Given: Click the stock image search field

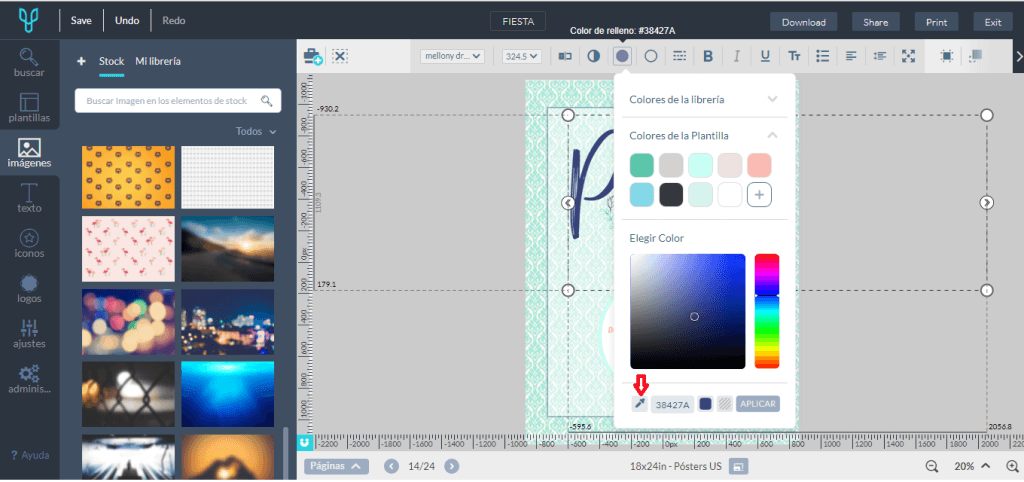Looking at the screenshot, I should (167, 101).
